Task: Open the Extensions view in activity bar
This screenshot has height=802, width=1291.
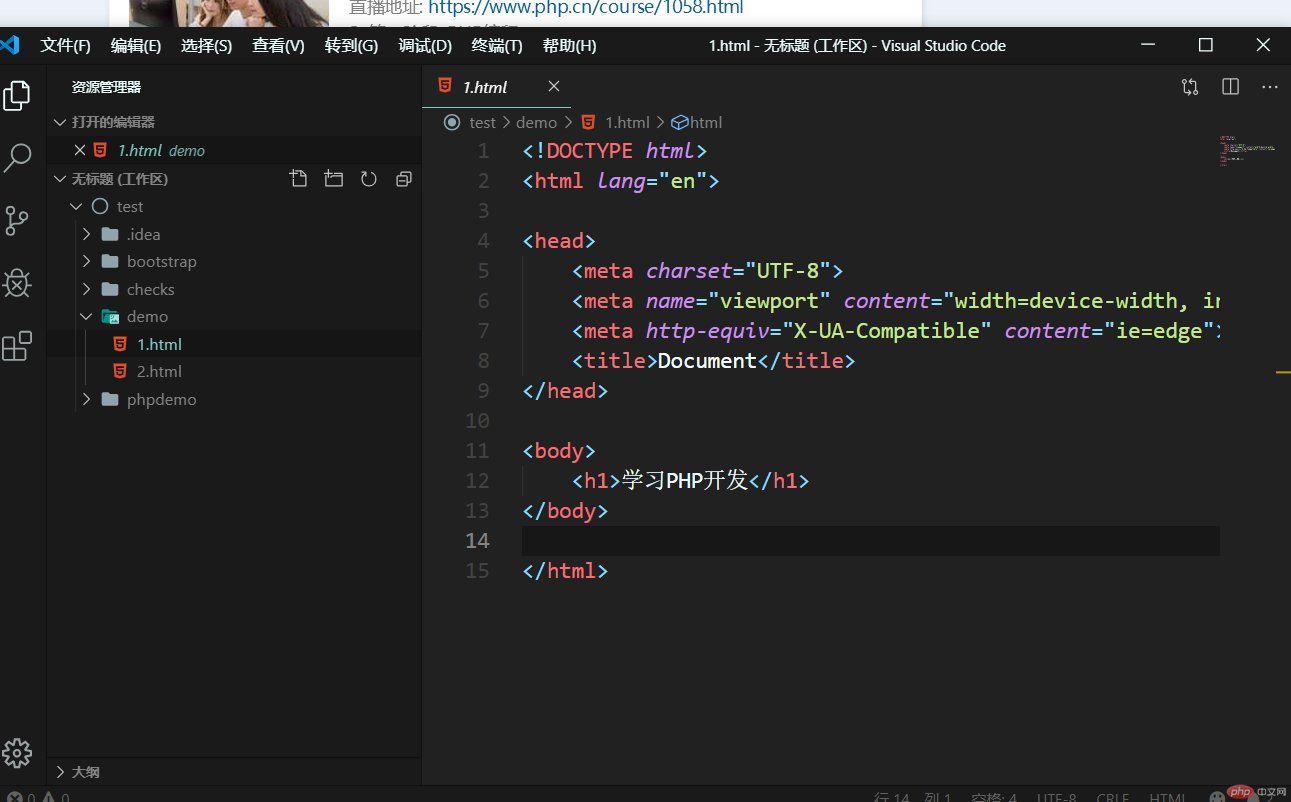Action: tap(17, 346)
